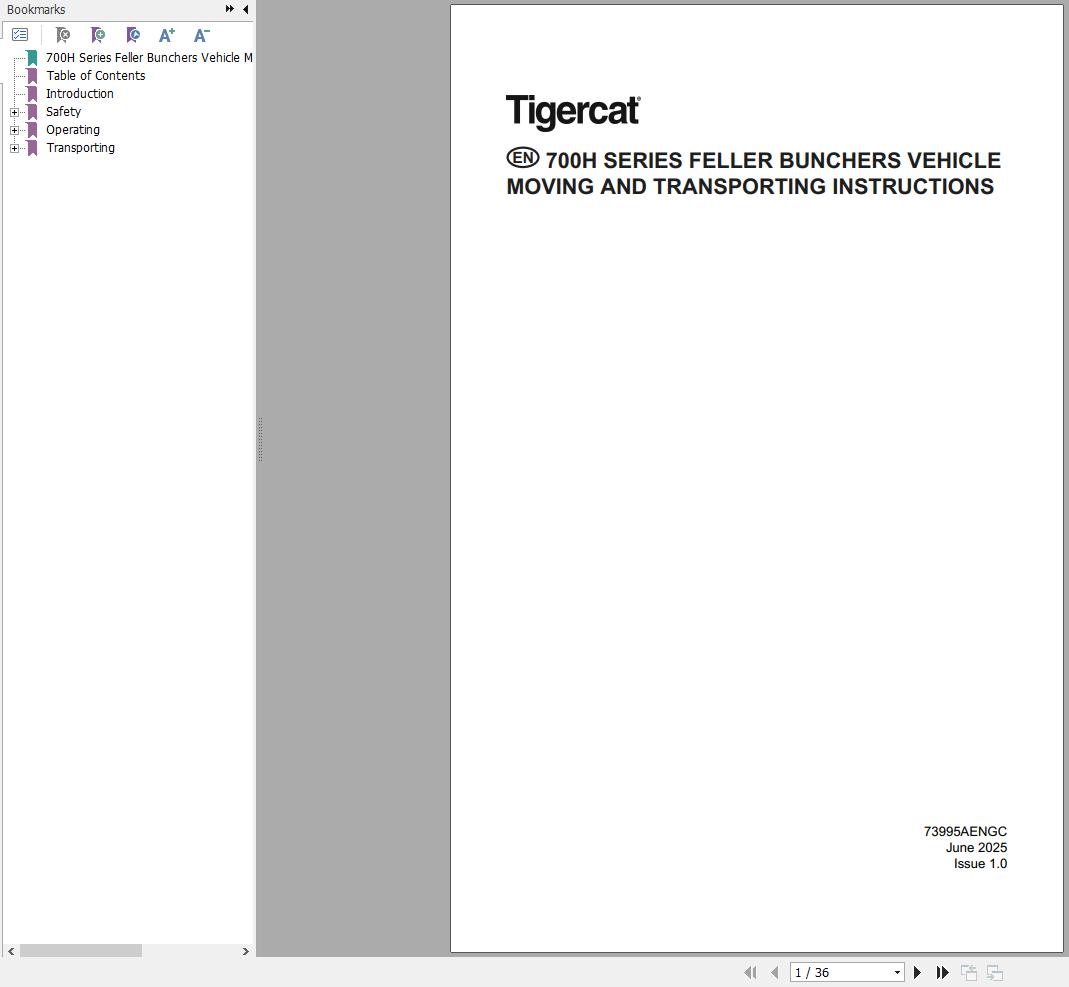Image resolution: width=1069 pixels, height=987 pixels.
Task: Go to the next page
Action: coord(918,972)
